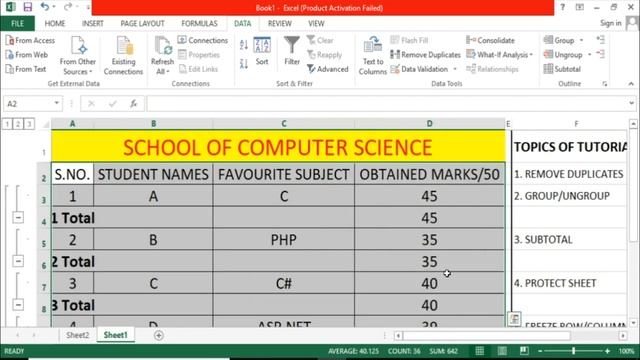The height and width of the screenshot is (360, 640).
Task: Click the Select All corner
Action: (x=44, y=124)
